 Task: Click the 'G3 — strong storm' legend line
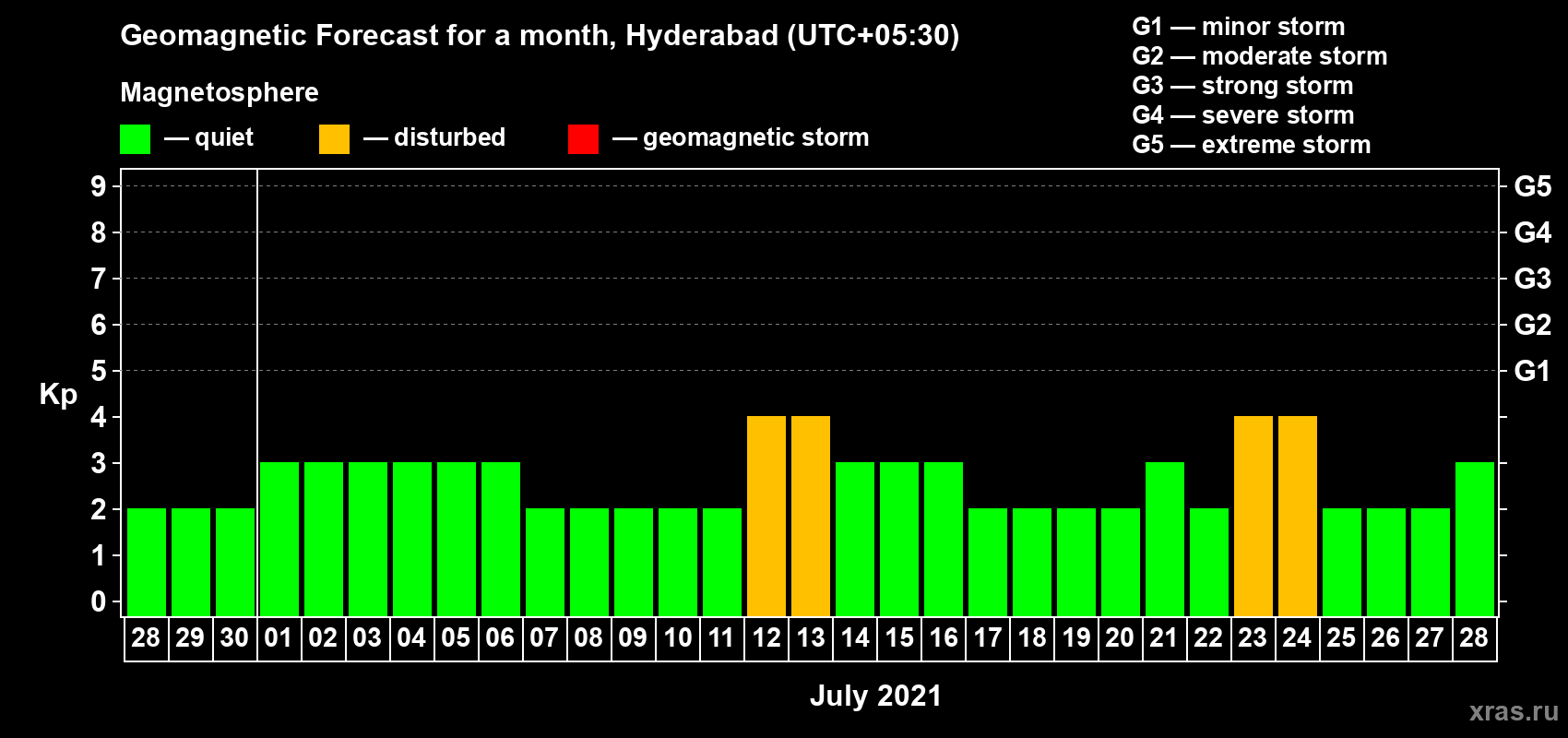coord(1243,86)
